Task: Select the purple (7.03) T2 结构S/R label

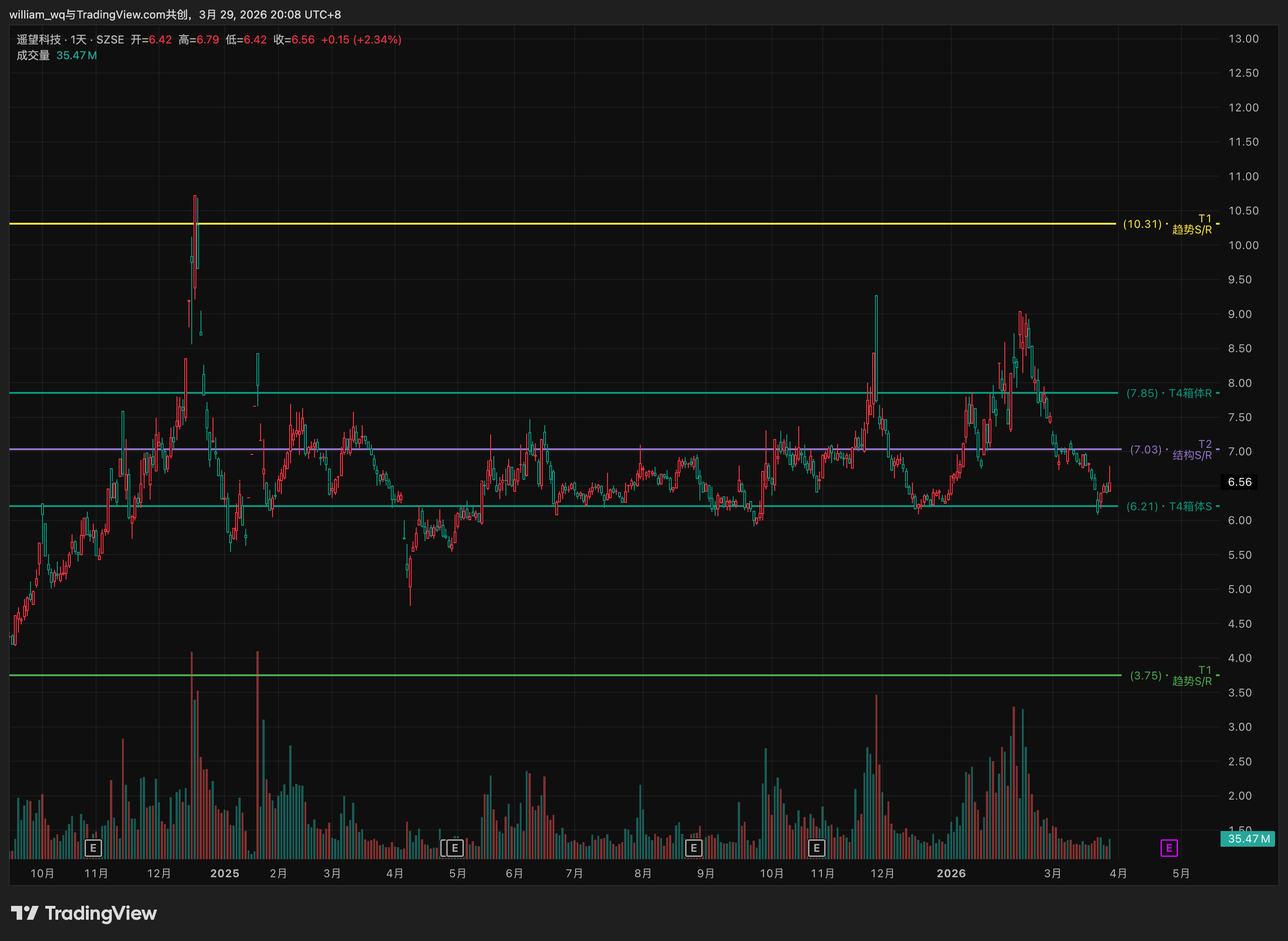Action: (1171, 449)
